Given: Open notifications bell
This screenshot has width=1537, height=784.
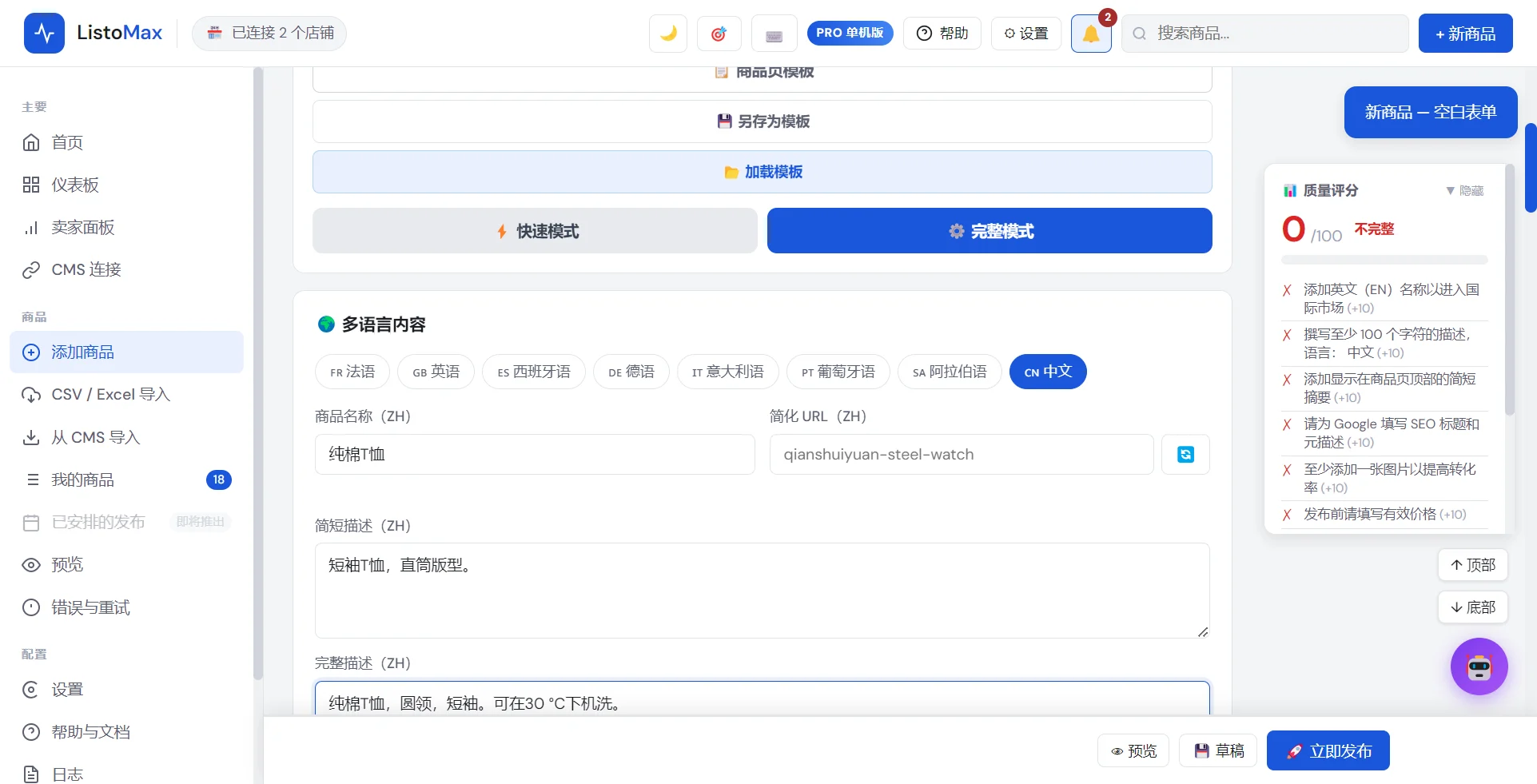Looking at the screenshot, I should (x=1091, y=34).
